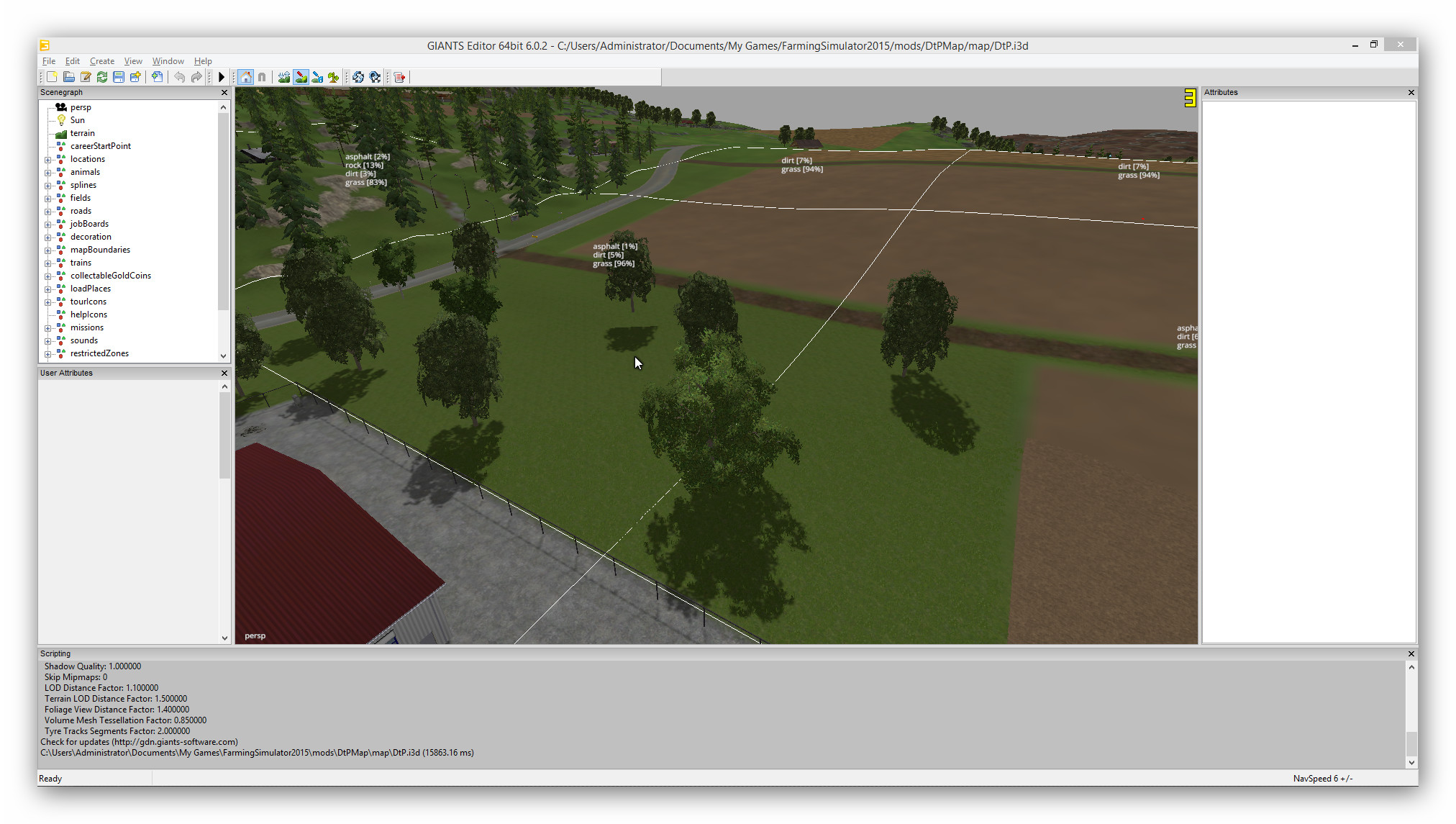
Task: Click the Save floppy disk icon
Action: click(119, 77)
